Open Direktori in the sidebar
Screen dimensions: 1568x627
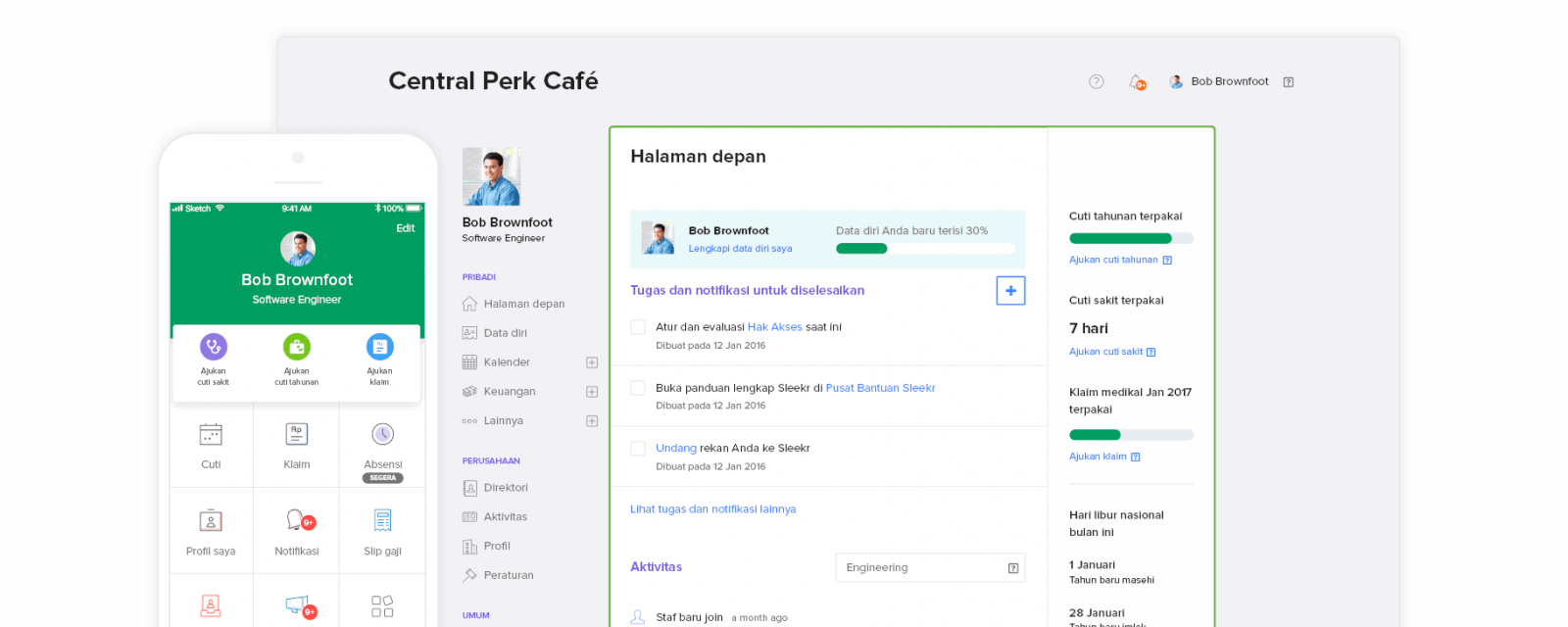[495, 488]
